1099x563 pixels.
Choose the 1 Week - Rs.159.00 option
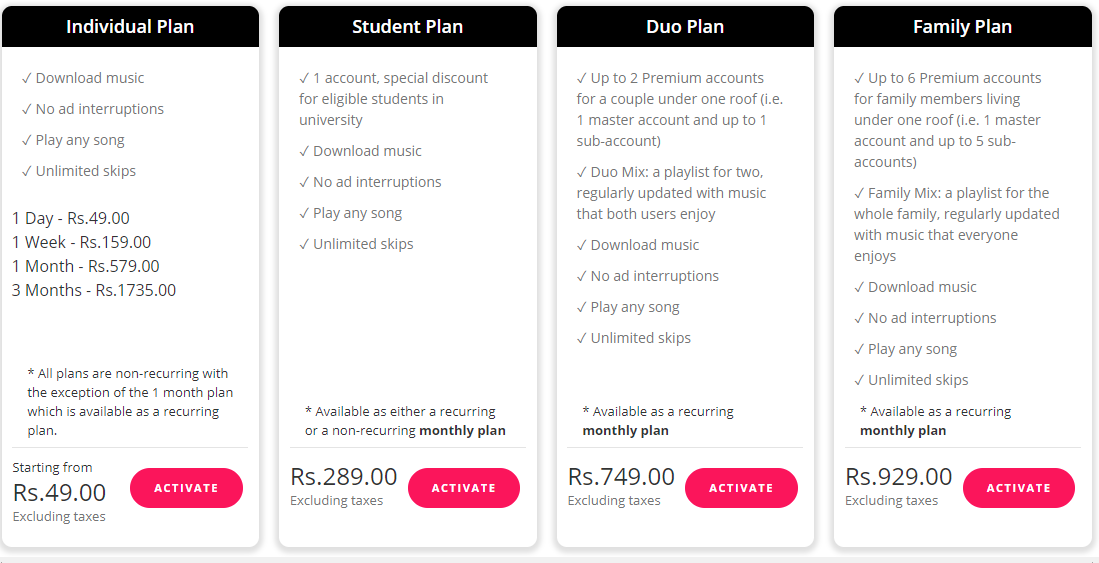pos(81,242)
